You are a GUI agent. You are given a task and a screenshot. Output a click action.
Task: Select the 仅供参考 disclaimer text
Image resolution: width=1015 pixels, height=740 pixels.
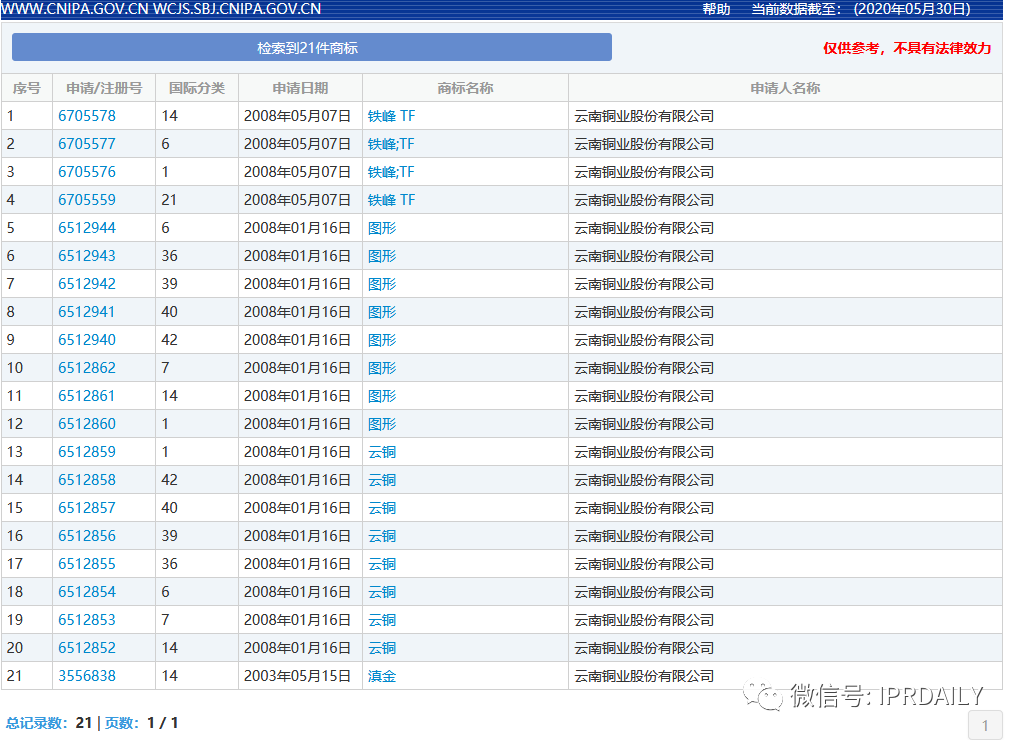coord(907,48)
